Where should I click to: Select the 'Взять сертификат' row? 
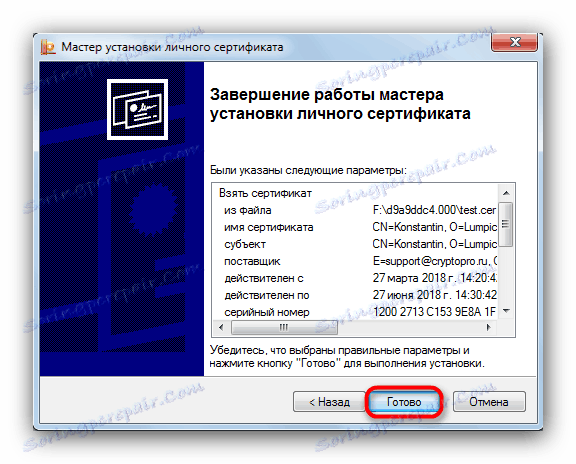tap(265, 193)
